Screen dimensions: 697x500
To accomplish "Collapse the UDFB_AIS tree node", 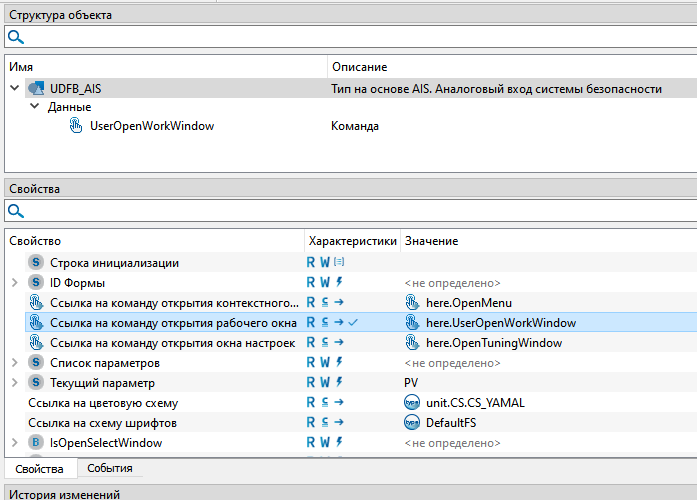I will pyautogui.click(x=14, y=89).
